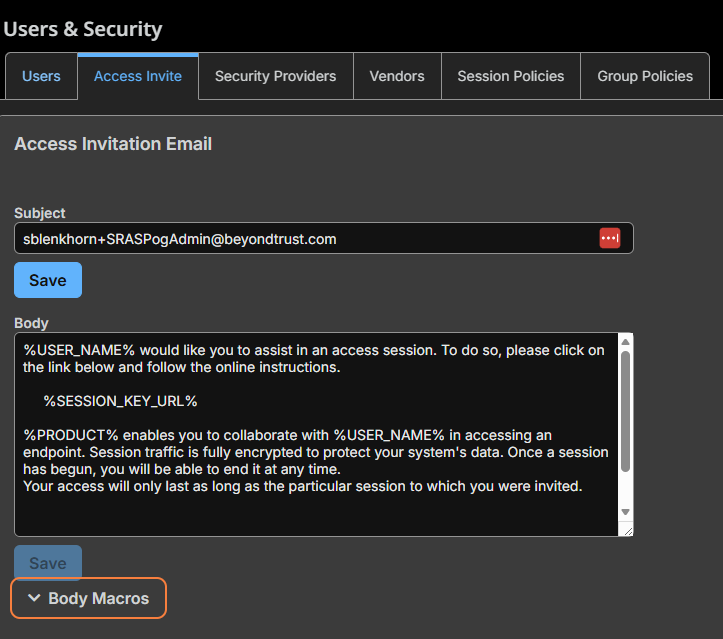This screenshot has width=723, height=639.
Task: Select the Access Invite tab
Action: (138, 76)
